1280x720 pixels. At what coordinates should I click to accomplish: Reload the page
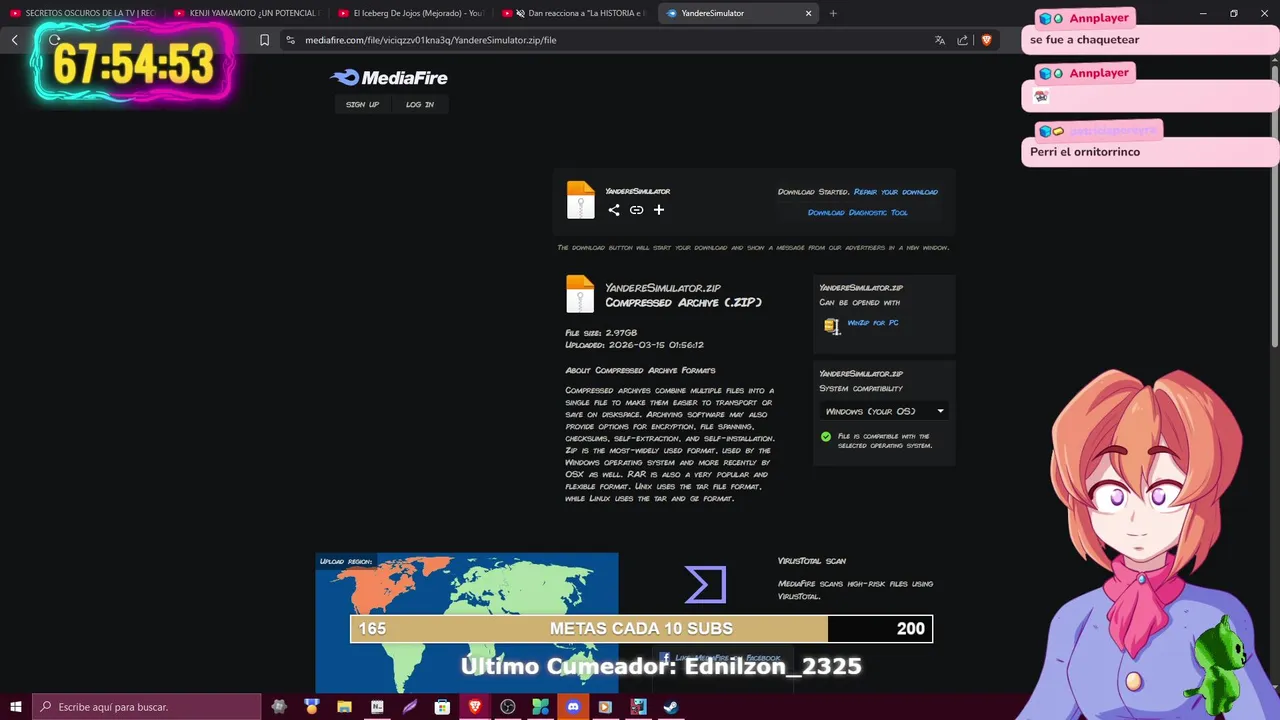[x=55, y=40]
